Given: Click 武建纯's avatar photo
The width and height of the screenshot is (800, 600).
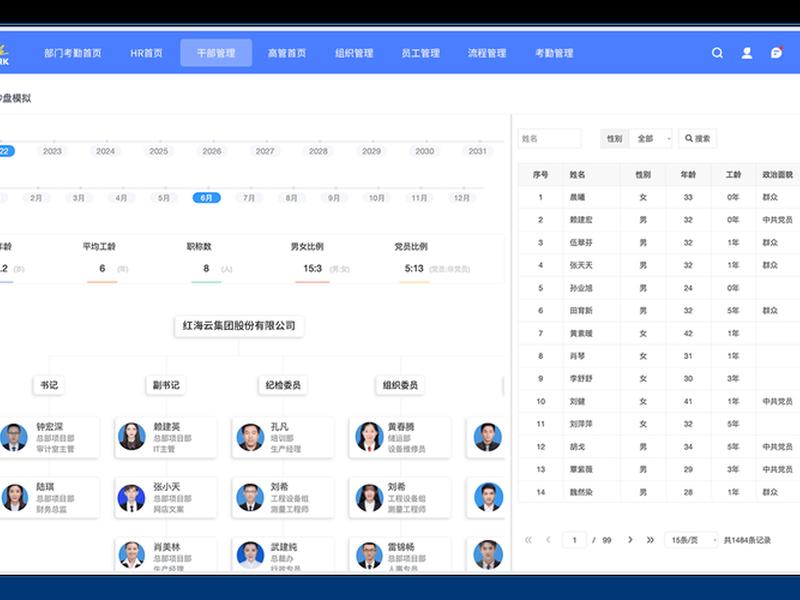Looking at the screenshot, I should coord(250,555).
